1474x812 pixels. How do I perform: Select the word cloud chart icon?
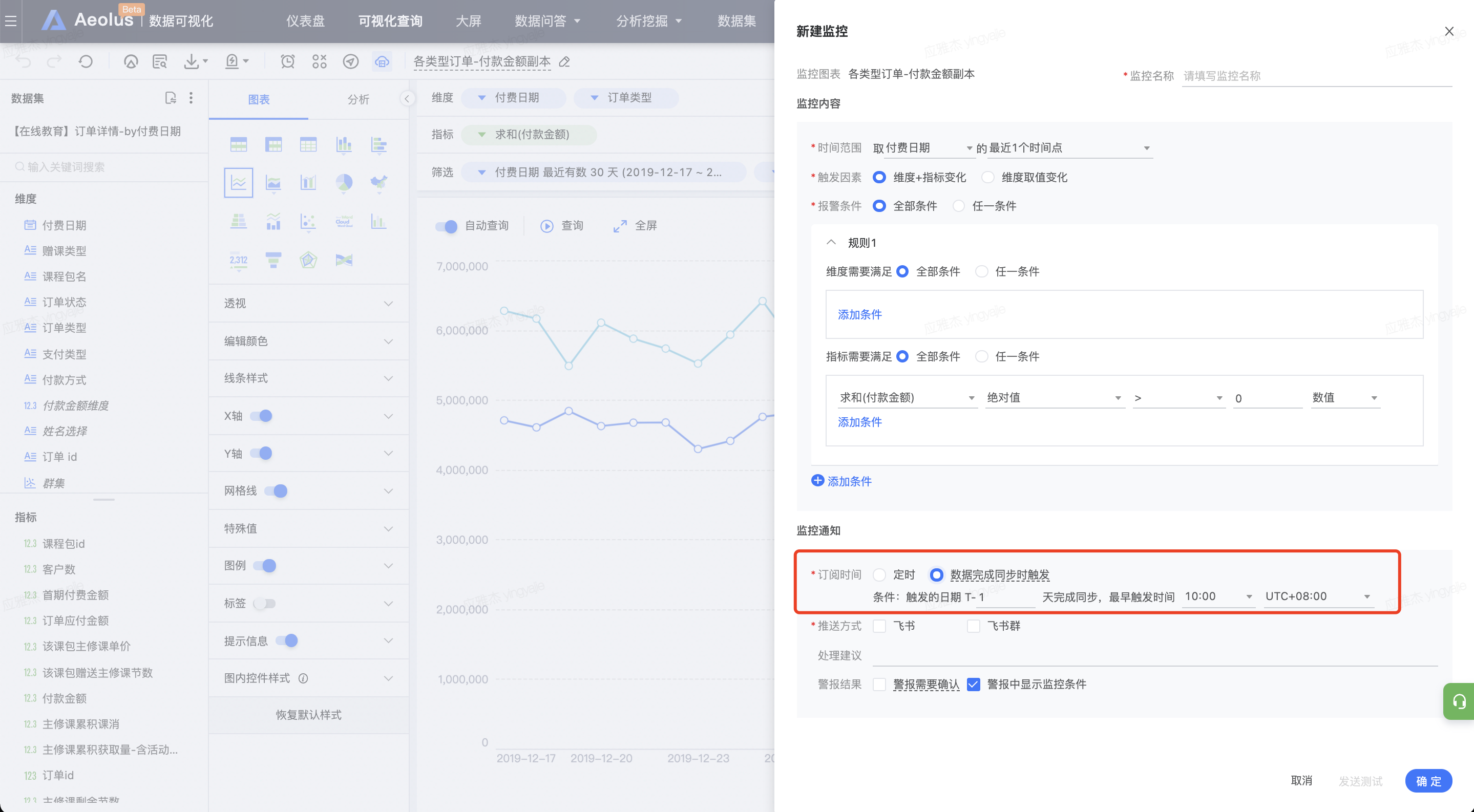(344, 222)
